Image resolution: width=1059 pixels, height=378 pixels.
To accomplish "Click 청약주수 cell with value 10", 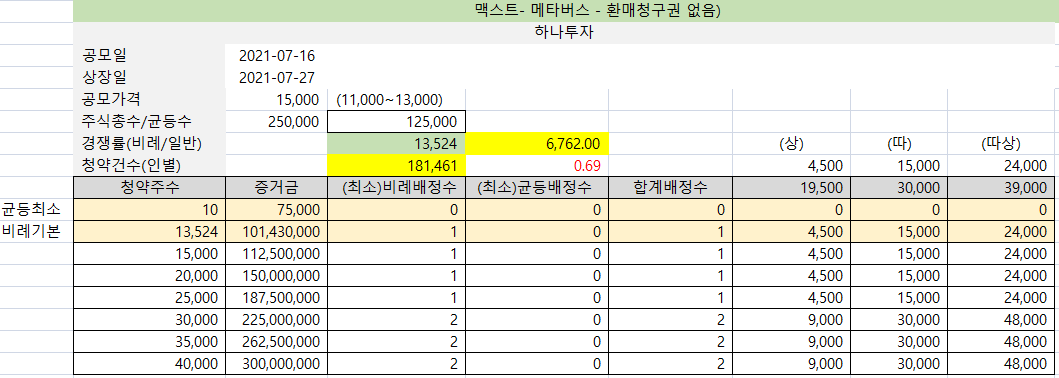I will pyautogui.click(x=149, y=210).
